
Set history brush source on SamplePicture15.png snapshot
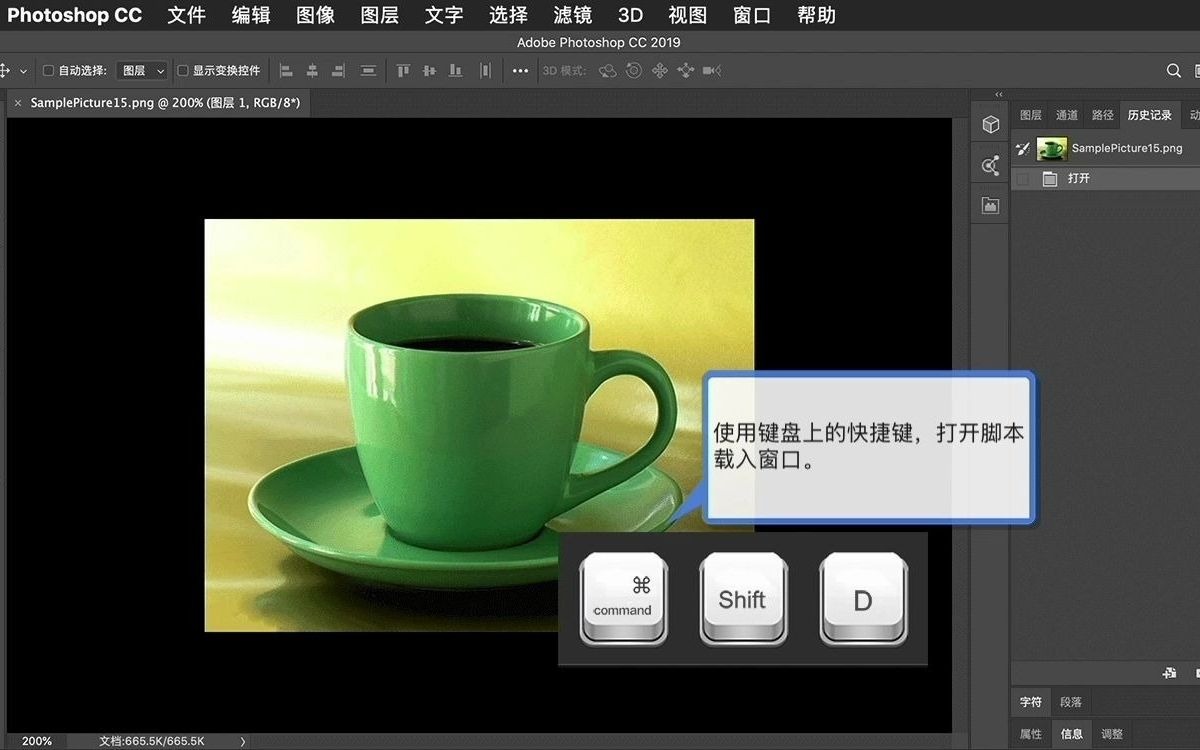coord(1022,148)
